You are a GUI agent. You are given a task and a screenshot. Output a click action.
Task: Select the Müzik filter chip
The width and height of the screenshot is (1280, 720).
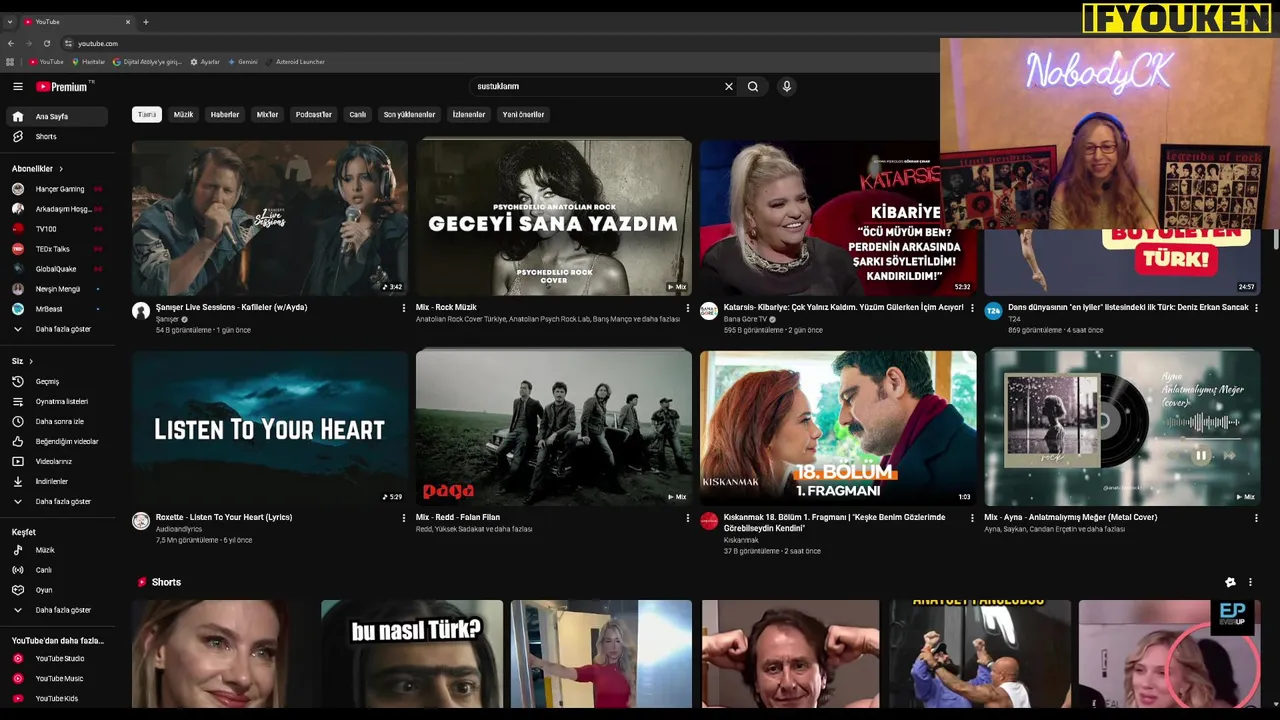point(183,114)
